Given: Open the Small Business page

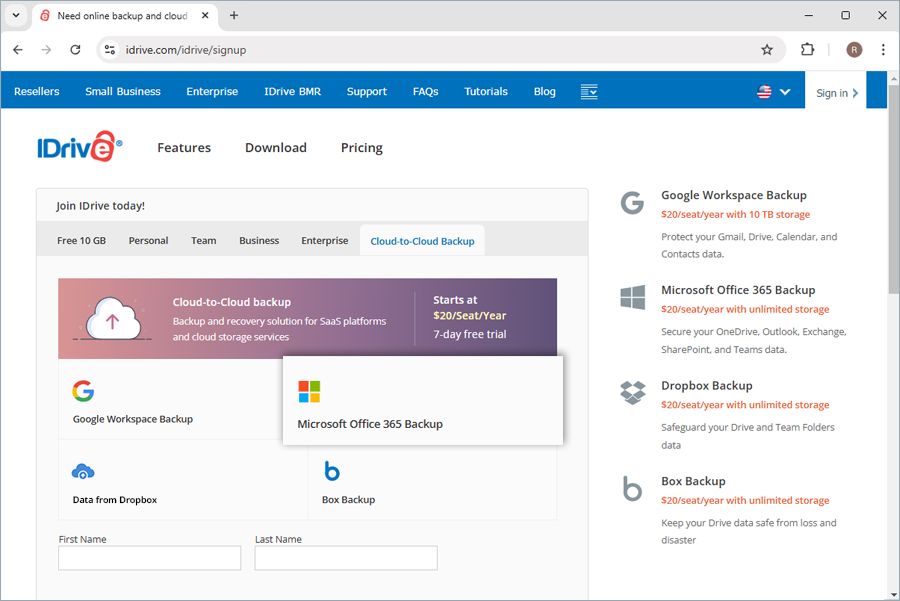Looking at the screenshot, I should [123, 92].
